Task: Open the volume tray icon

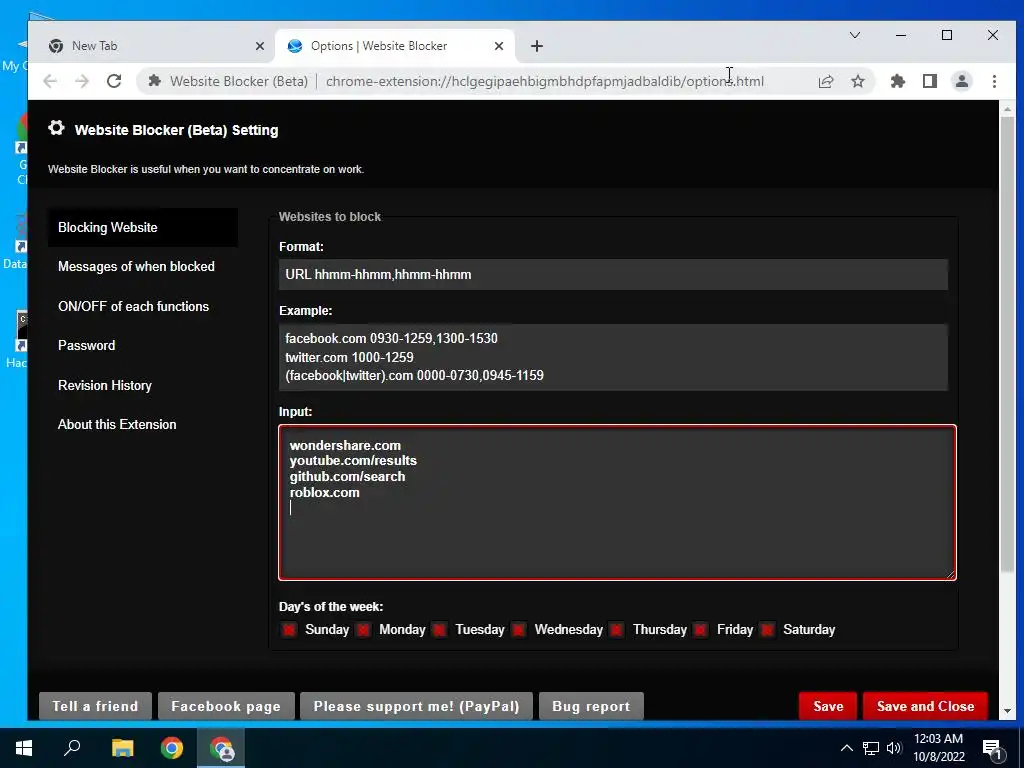Action: coord(894,748)
